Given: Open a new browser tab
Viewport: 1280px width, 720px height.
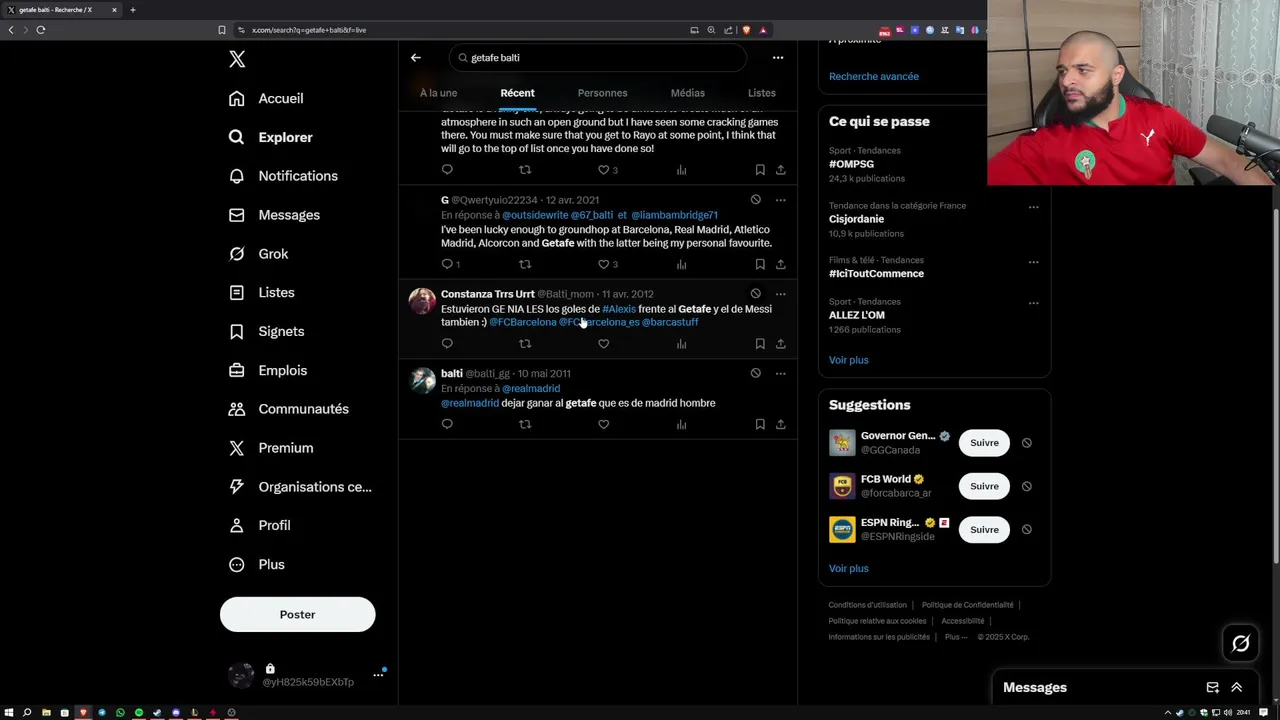Looking at the screenshot, I should coord(132,10).
